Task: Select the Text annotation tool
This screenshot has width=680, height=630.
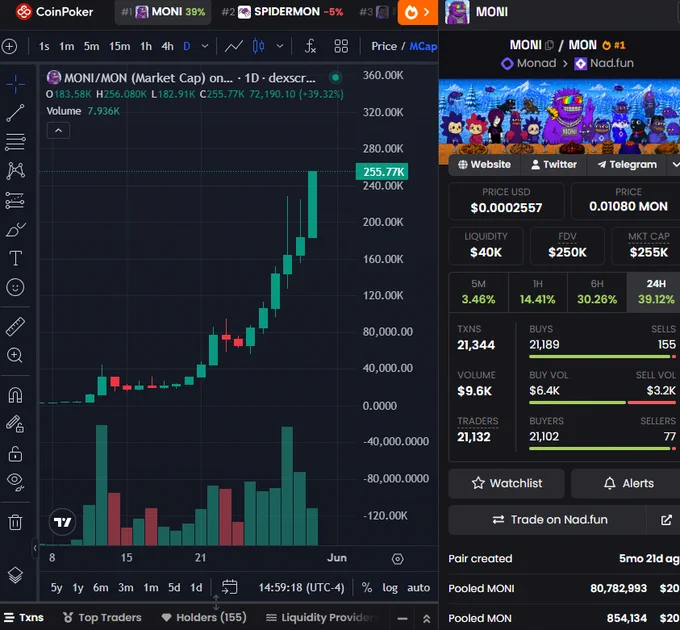Action: [x=16, y=258]
